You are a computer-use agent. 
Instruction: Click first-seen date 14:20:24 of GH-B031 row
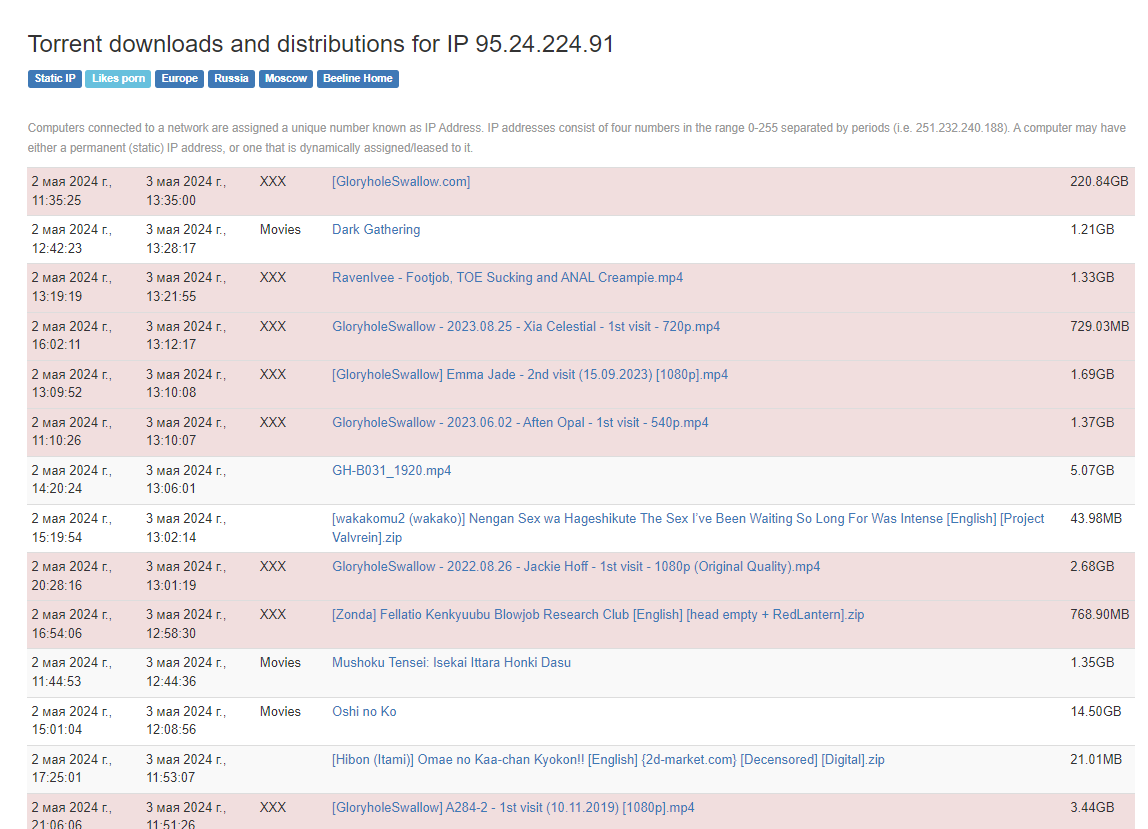click(71, 480)
